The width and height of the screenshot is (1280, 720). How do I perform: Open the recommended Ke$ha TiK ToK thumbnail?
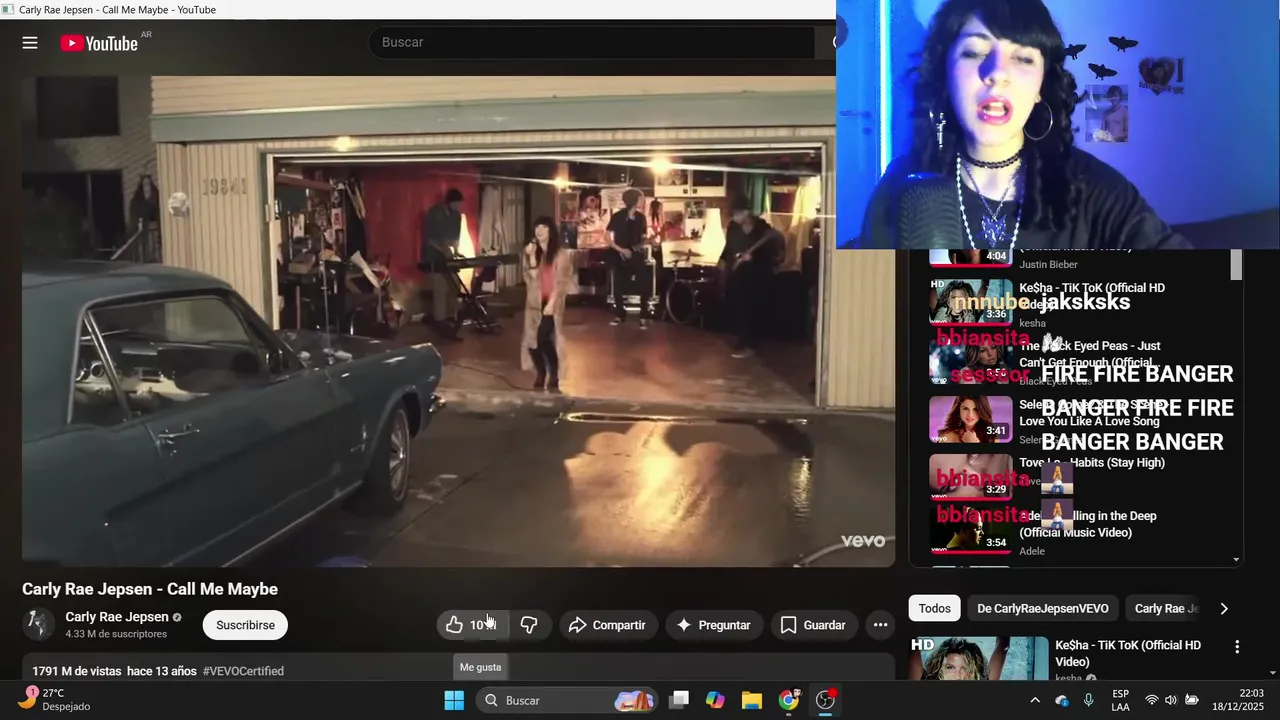(979, 658)
